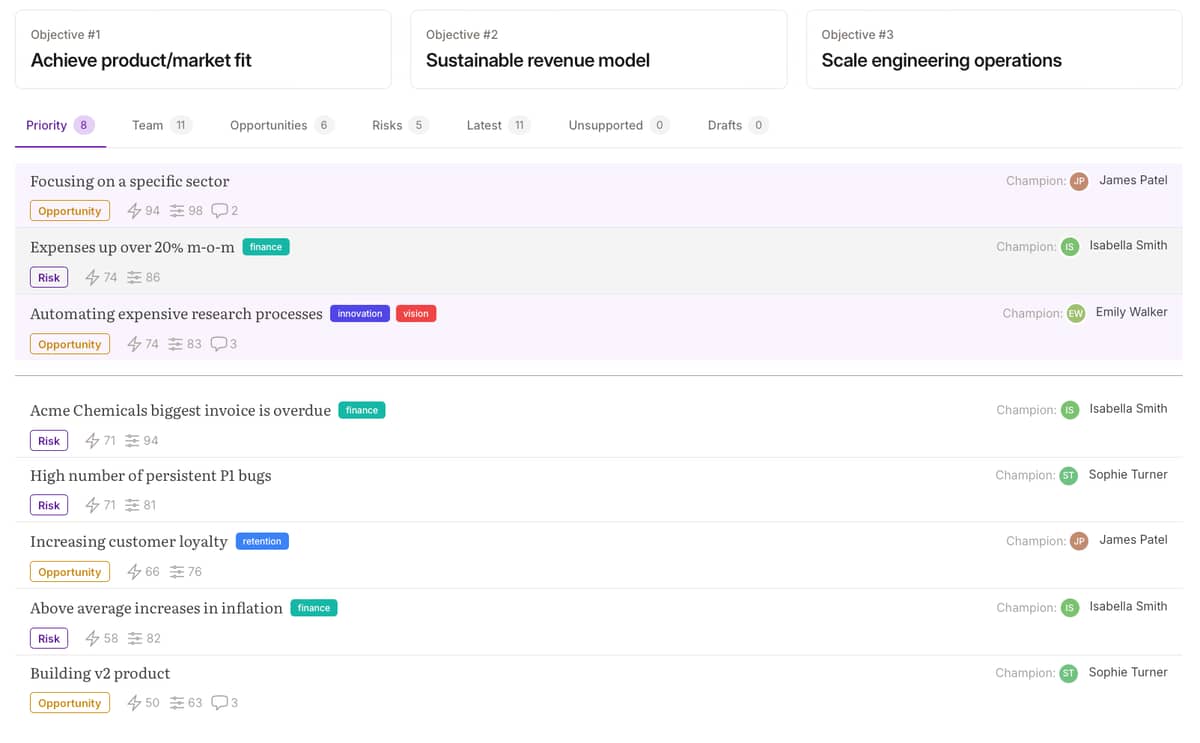Screen dimensions: 1200x743
Task: Click ST avatar on Building v2 row
Action: pyautogui.click(x=1069, y=673)
